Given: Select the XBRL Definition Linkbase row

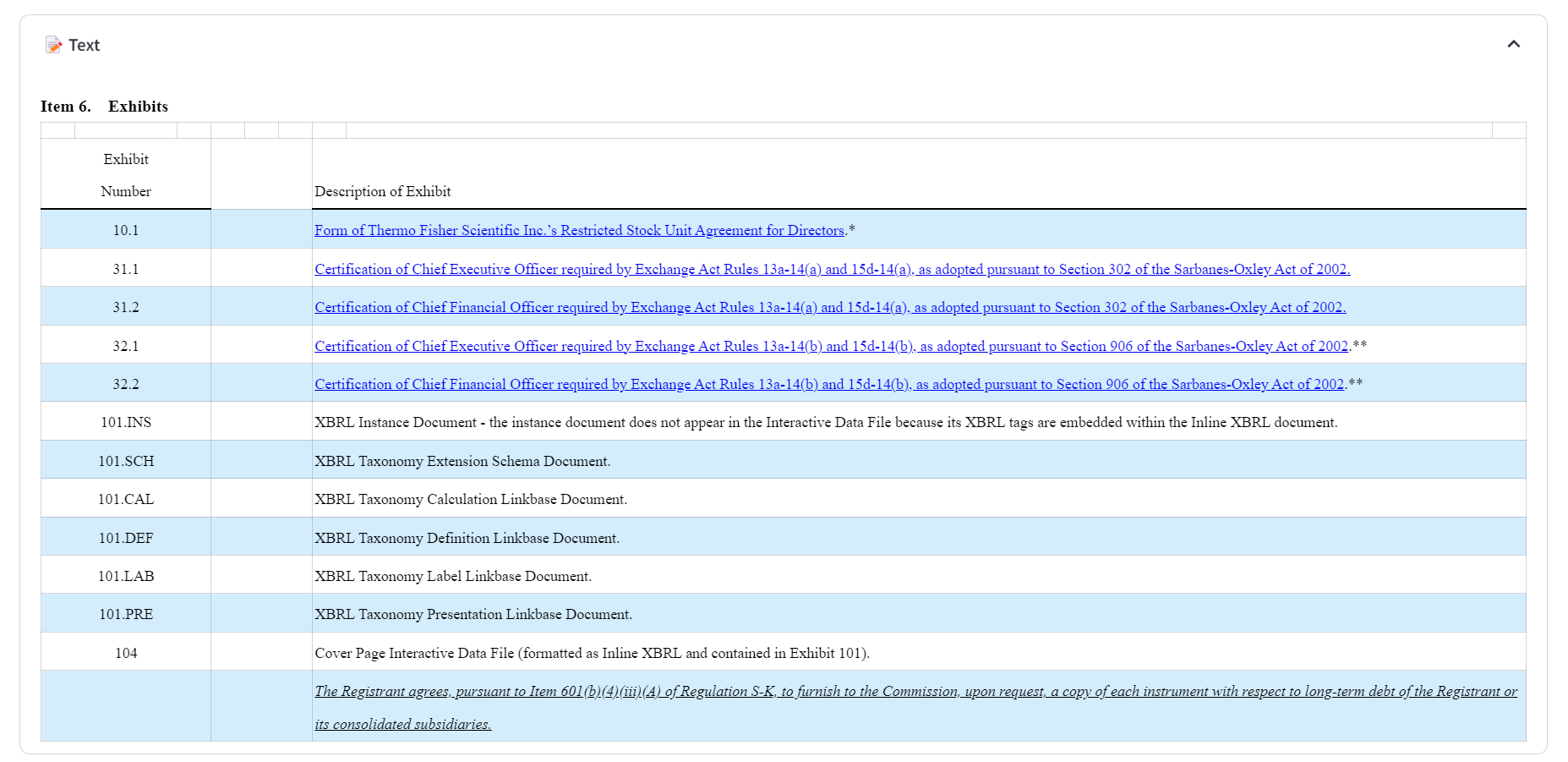Looking at the screenshot, I should [x=467, y=537].
